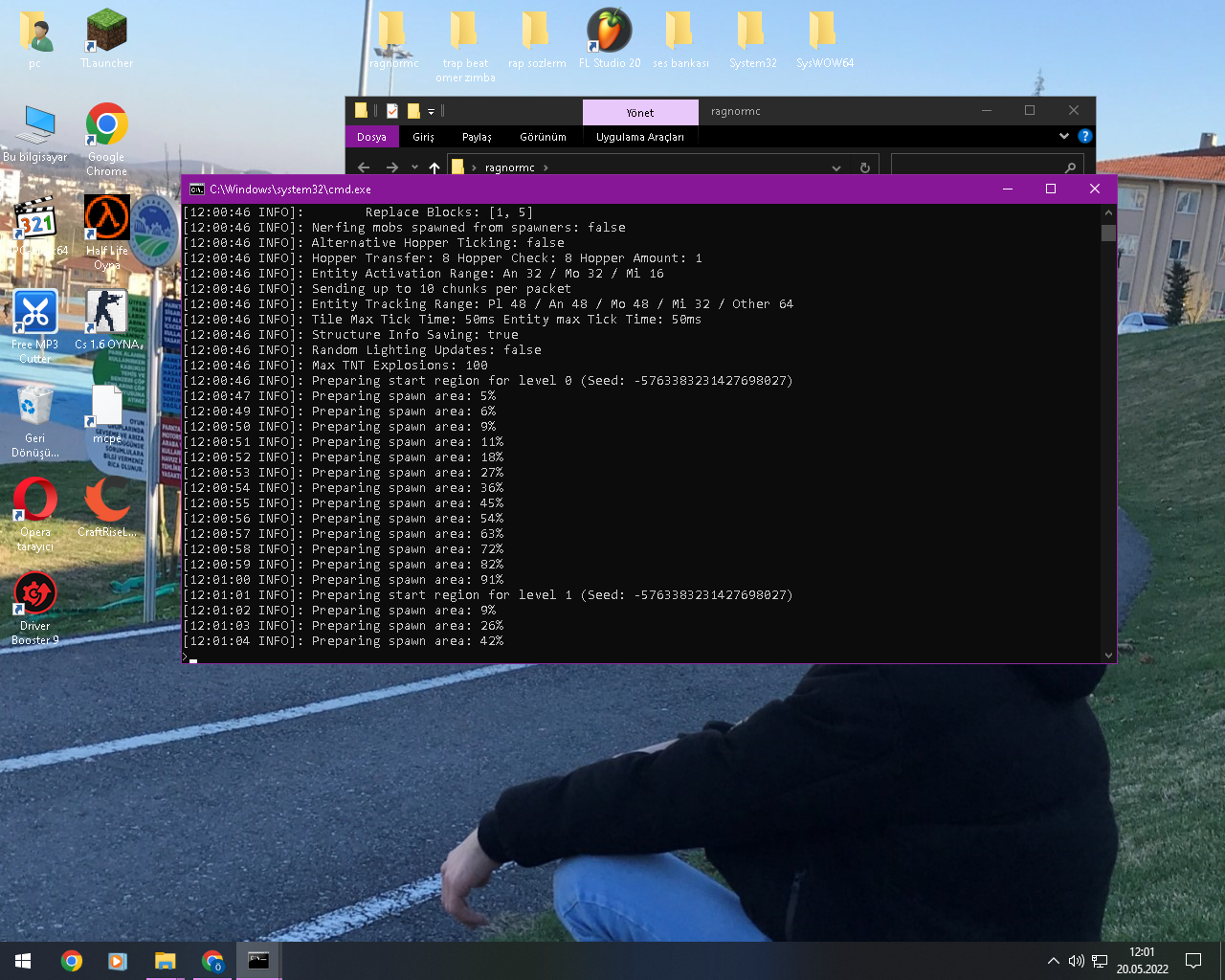Image resolution: width=1225 pixels, height=980 pixels.
Task: Open the Dosya menu in Explorer
Action: [371, 137]
